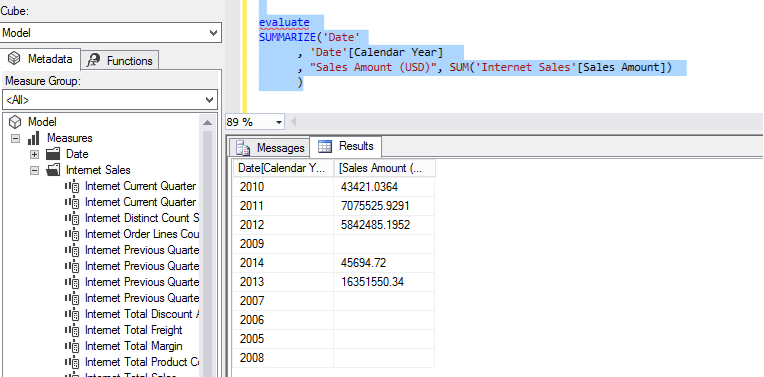Click the Internet Total Margin measure icon
764x377 pixels.
72,346
